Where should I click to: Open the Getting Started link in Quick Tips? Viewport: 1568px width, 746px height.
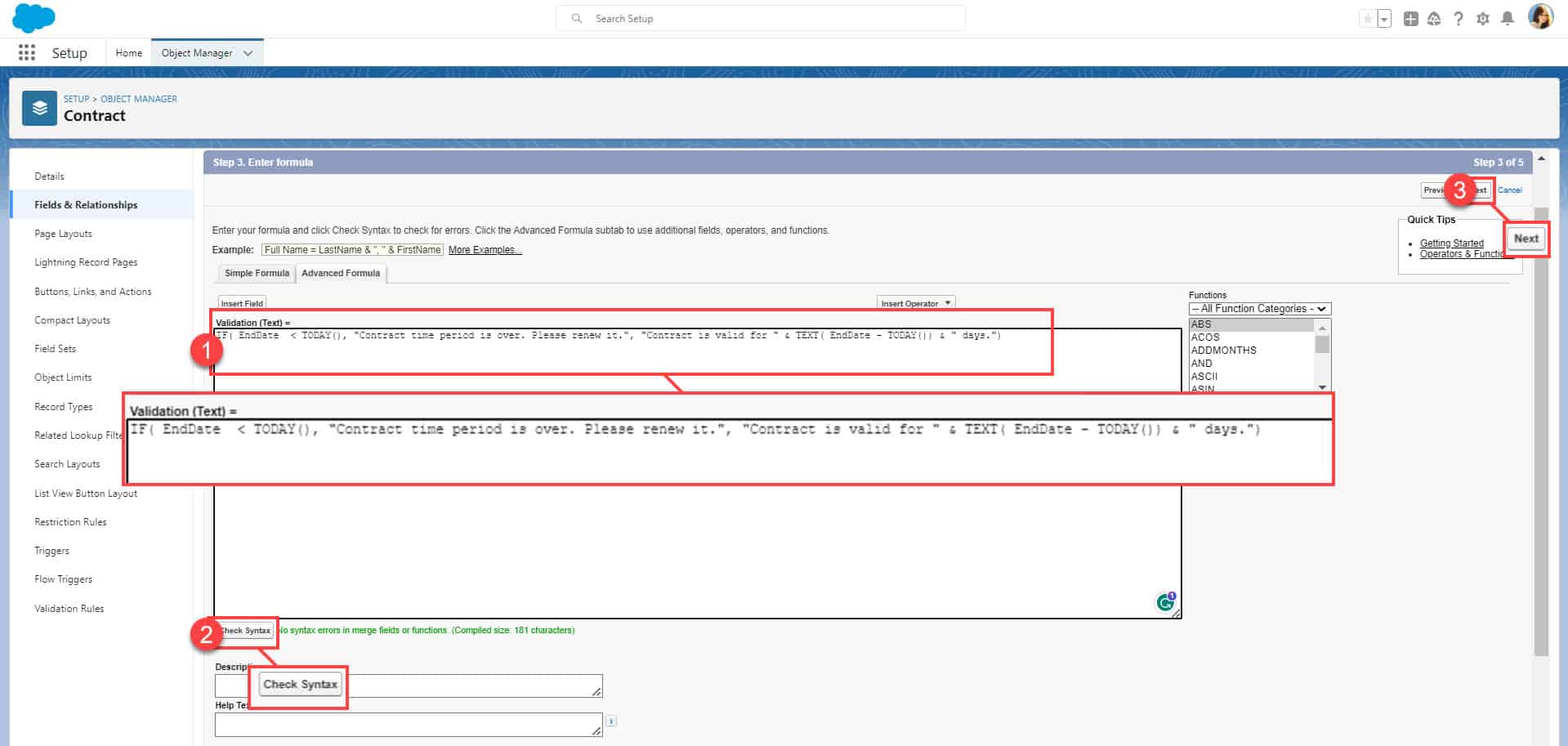coord(1451,243)
